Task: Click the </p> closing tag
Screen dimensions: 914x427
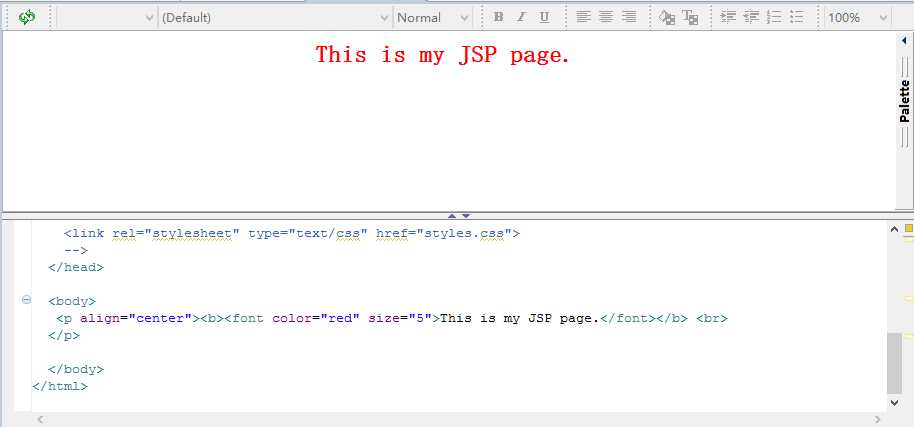Action: click(x=64, y=336)
